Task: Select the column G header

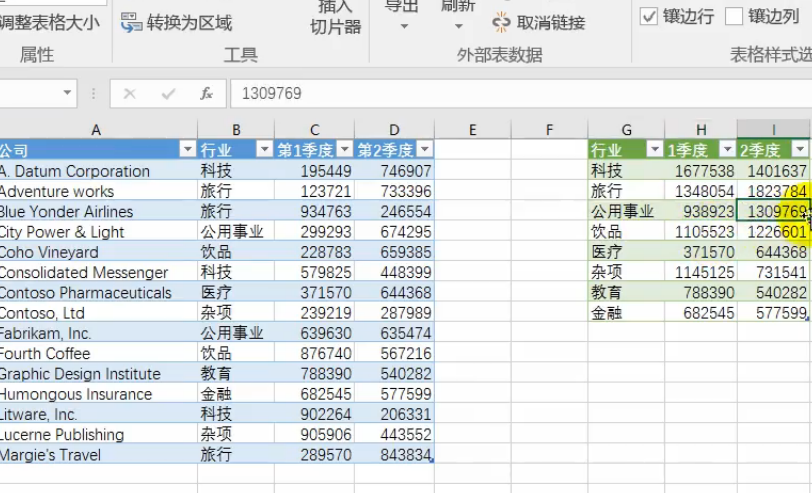Action: point(626,129)
